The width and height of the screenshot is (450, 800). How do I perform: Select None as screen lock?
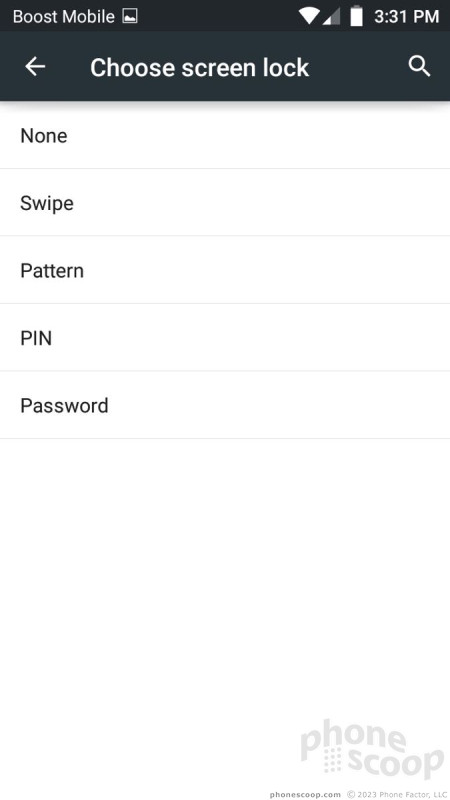point(225,135)
